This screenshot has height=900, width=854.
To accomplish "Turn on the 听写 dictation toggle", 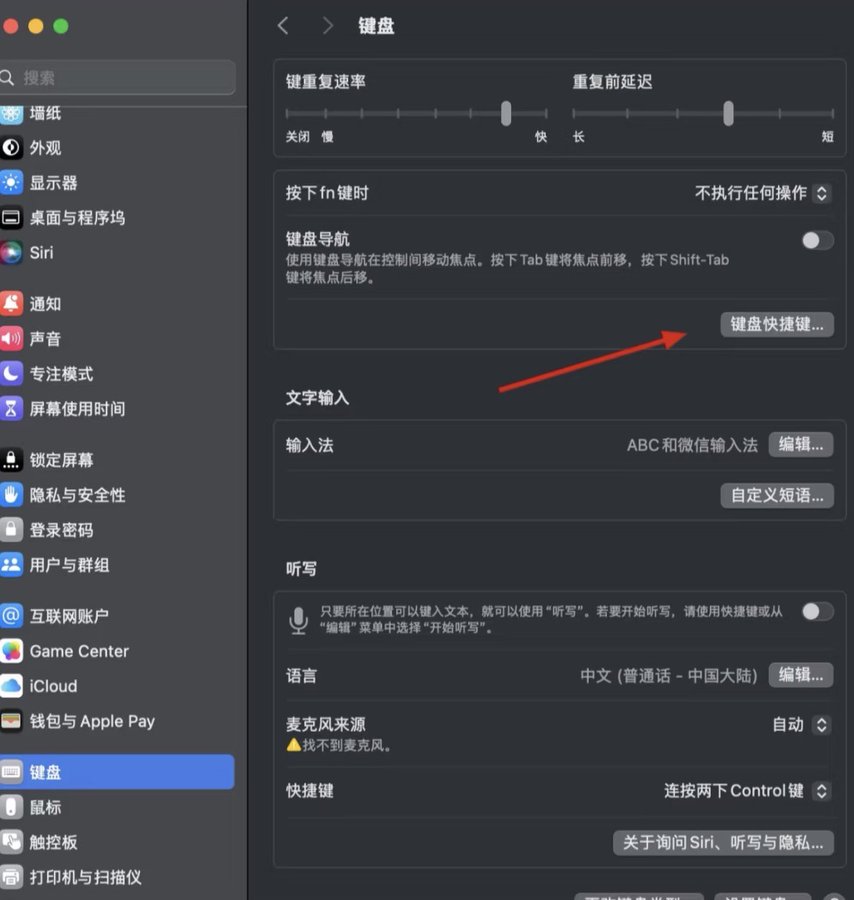I will (x=817, y=611).
